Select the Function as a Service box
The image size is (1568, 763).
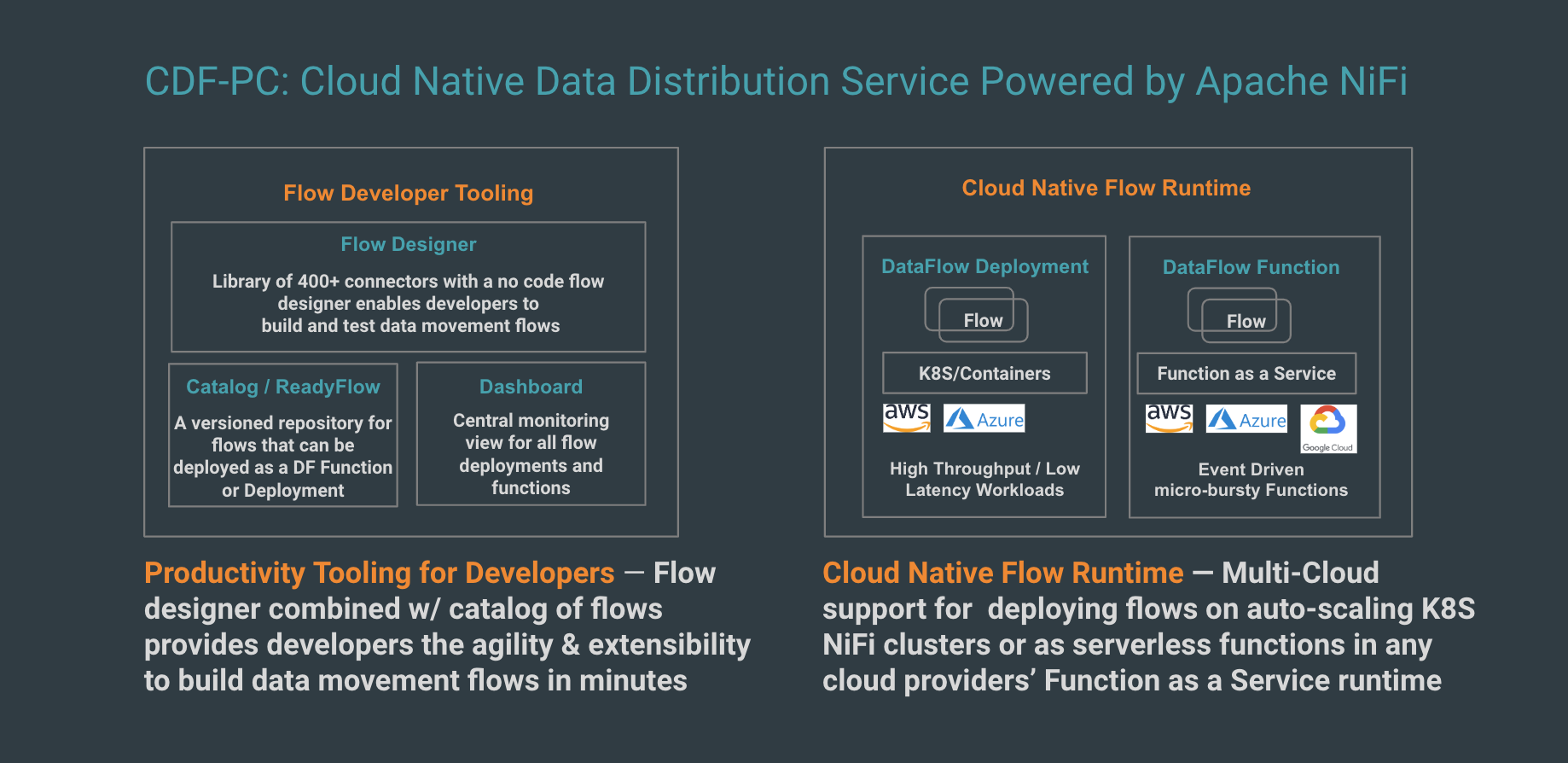pos(1246,373)
